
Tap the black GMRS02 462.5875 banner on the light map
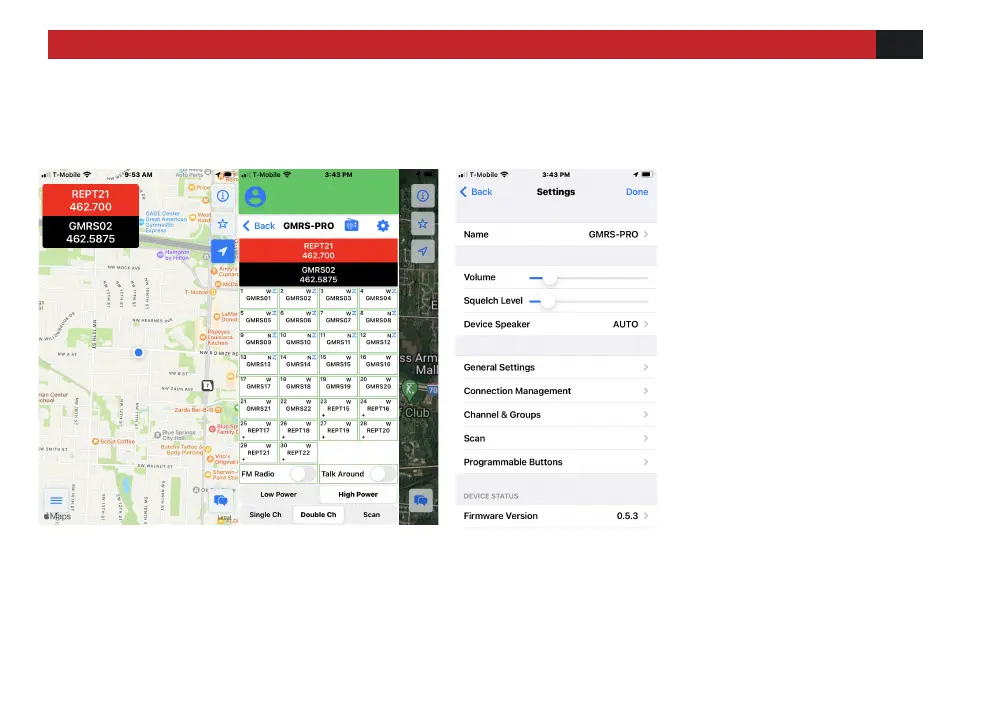[x=91, y=232]
